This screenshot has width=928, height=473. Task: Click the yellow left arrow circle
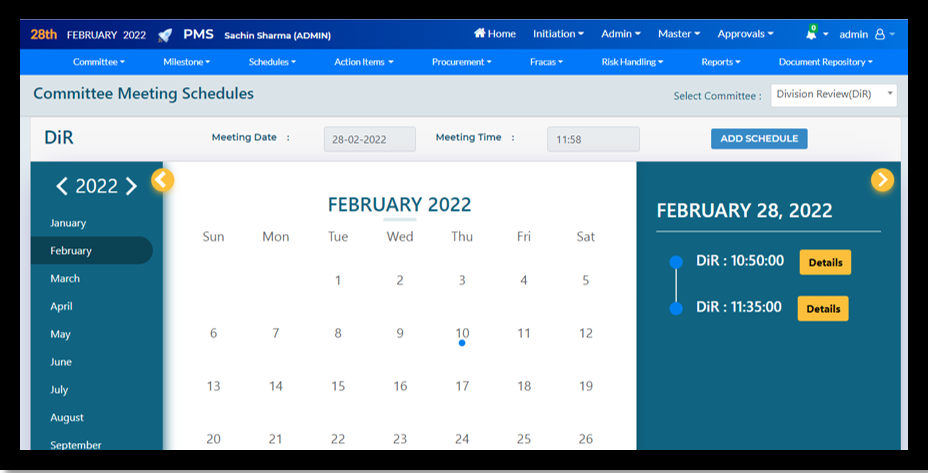[x=162, y=180]
